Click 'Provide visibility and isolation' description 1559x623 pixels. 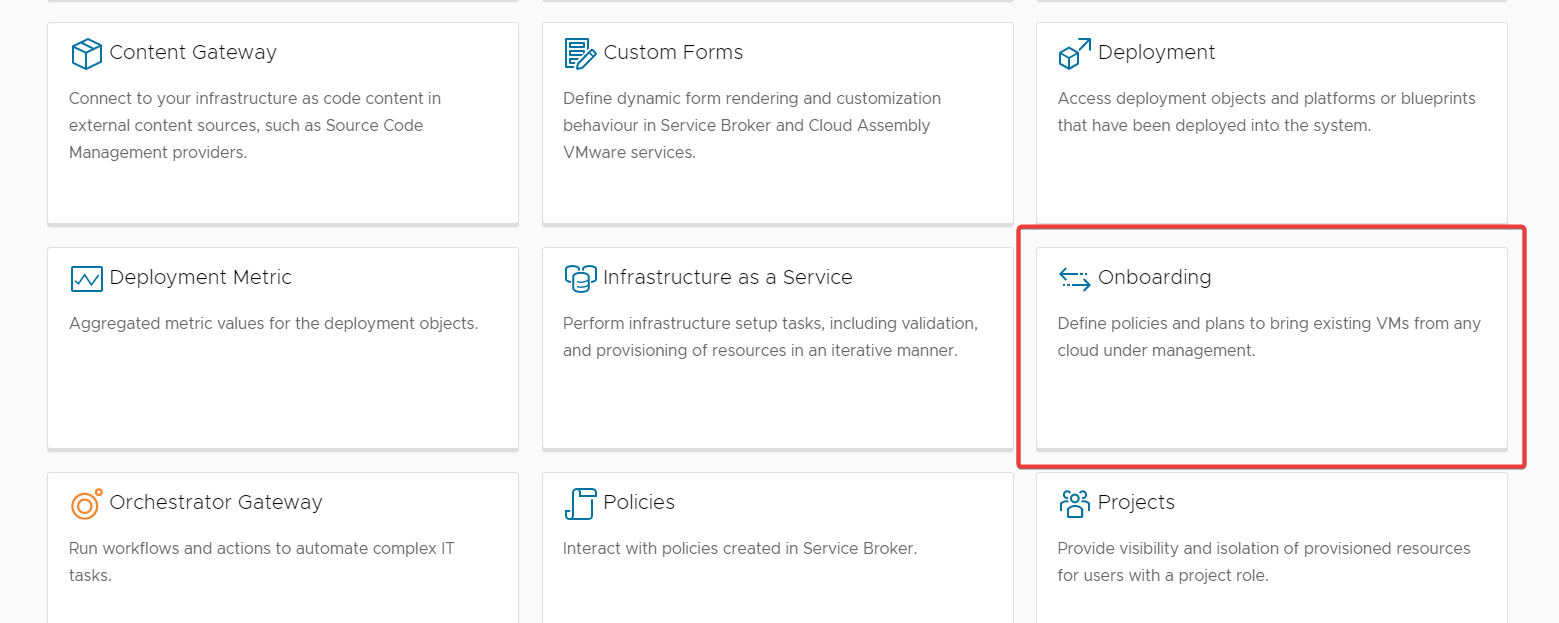pyautogui.click(x=1264, y=562)
